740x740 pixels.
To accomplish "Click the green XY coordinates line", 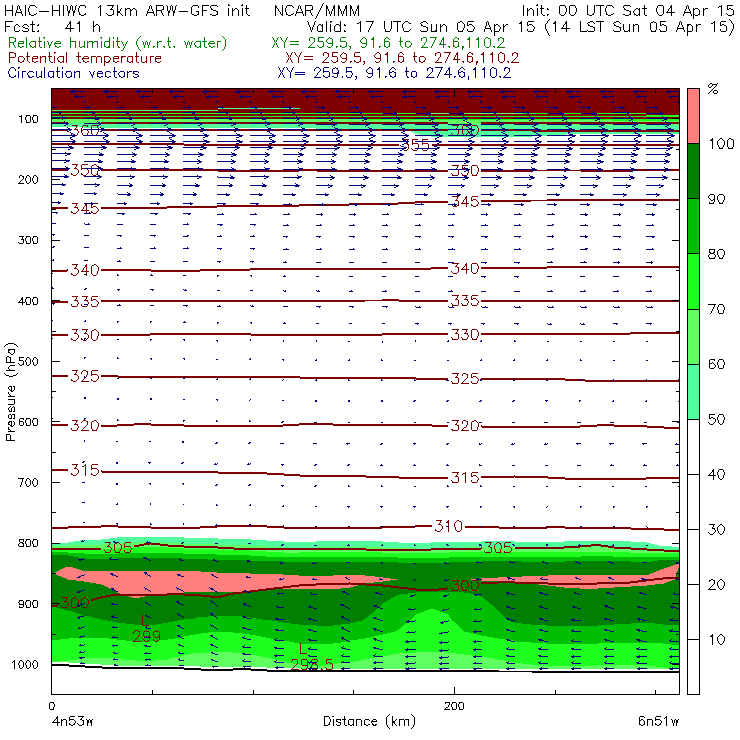I will (x=388, y=43).
